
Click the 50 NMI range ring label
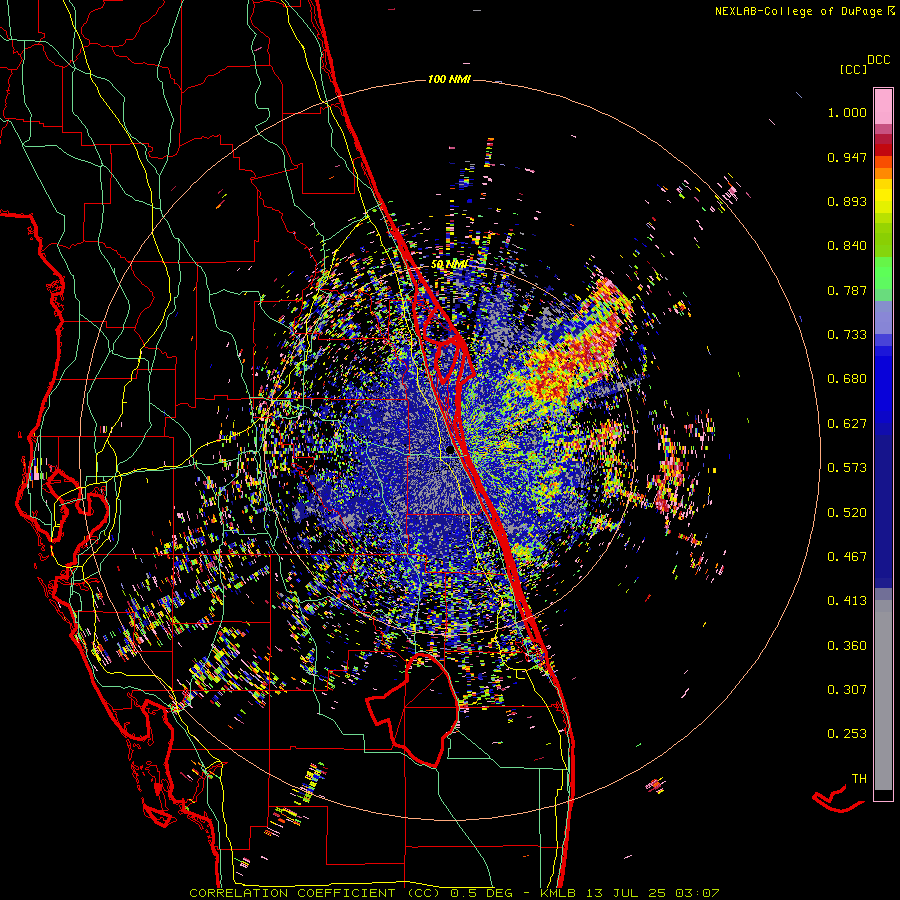449,265
